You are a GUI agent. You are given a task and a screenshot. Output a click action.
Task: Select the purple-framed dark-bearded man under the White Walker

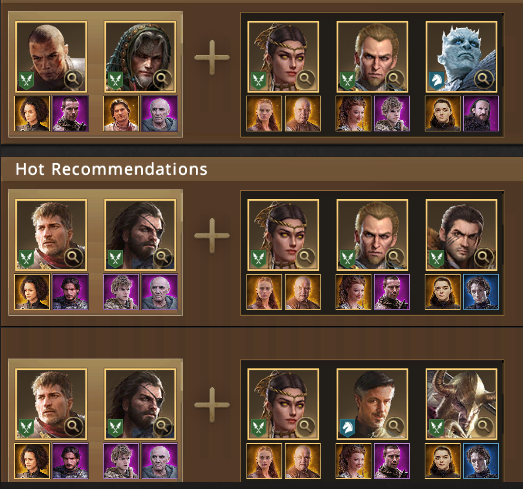click(x=481, y=113)
